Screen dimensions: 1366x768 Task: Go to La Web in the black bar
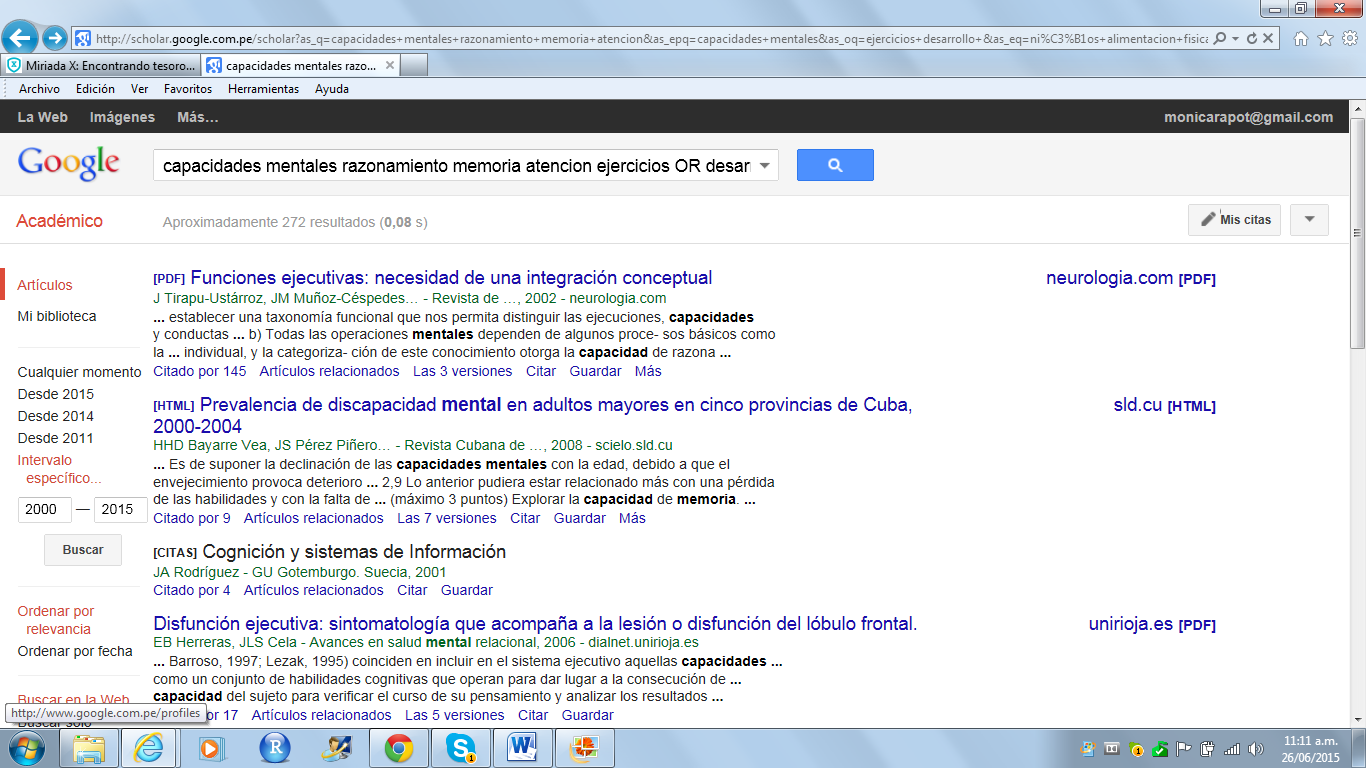[43, 117]
